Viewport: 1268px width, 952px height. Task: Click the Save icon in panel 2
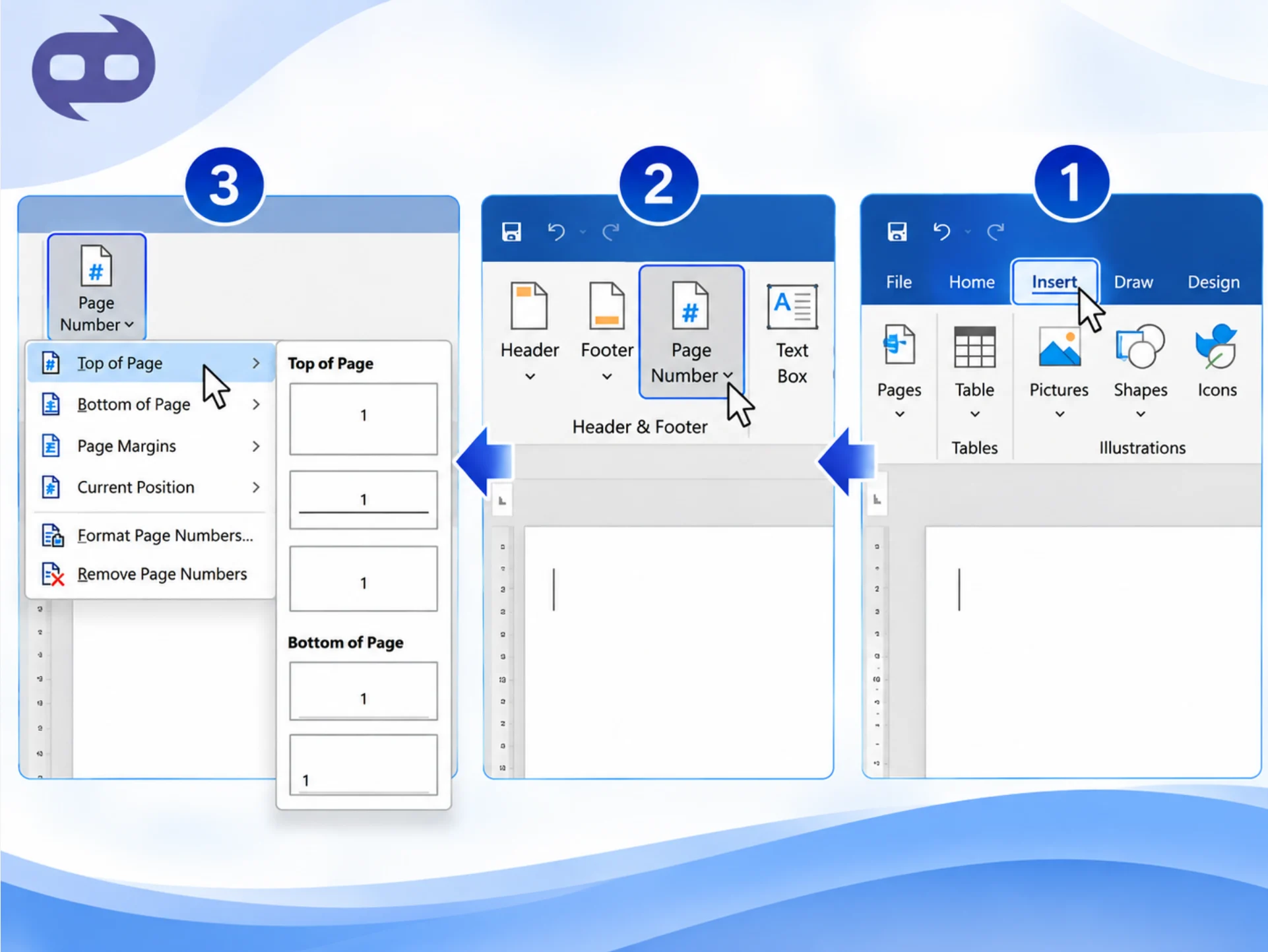pos(511,232)
